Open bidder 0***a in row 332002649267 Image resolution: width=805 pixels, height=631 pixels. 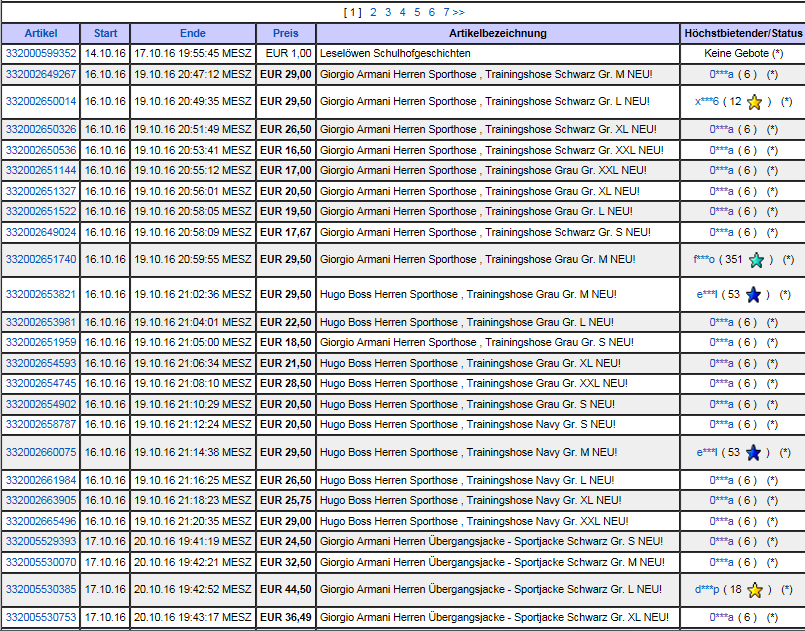(721, 74)
